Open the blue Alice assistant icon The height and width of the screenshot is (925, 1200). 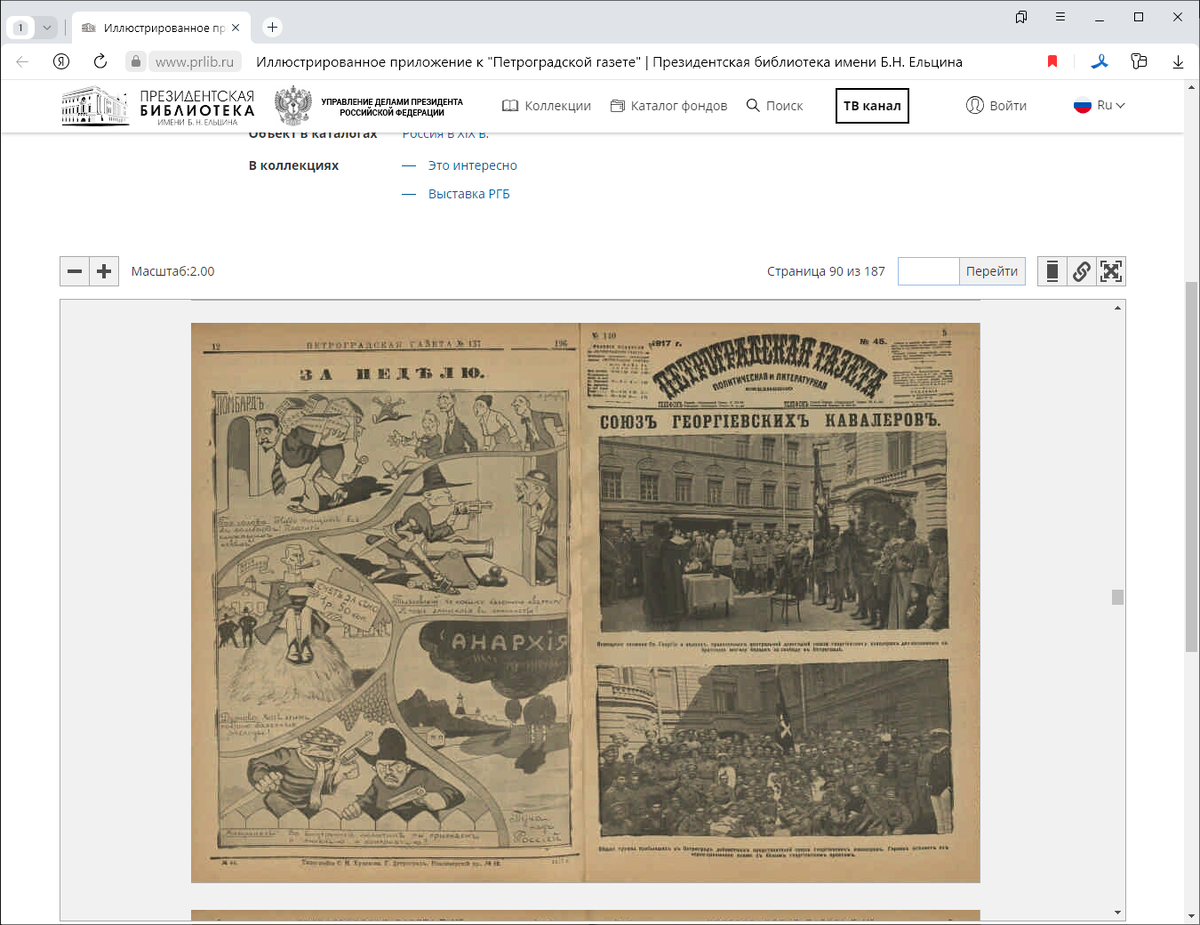point(1099,62)
